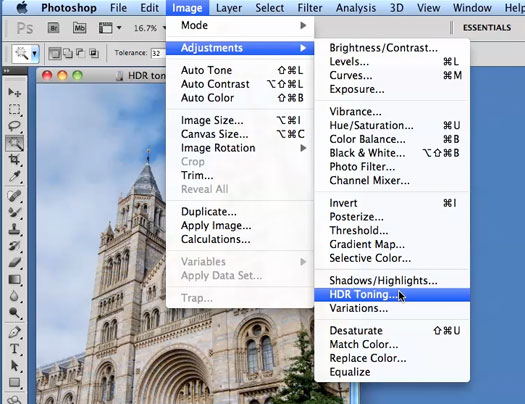525x404 pixels.
Task: Select the Healing Brush tool
Action: [14, 195]
